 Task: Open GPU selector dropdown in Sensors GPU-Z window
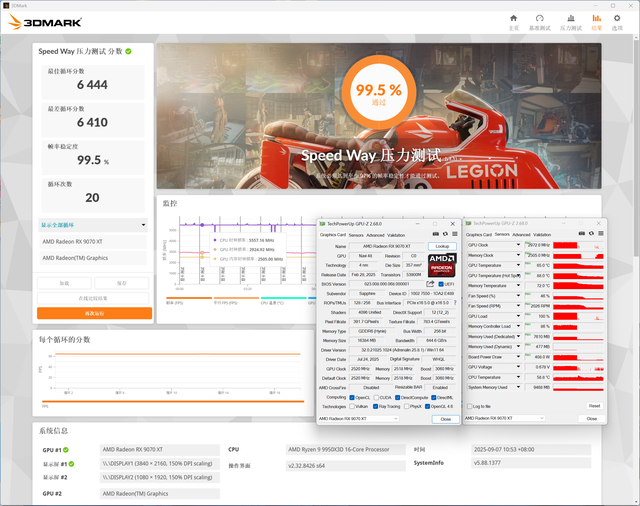click(504, 418)
